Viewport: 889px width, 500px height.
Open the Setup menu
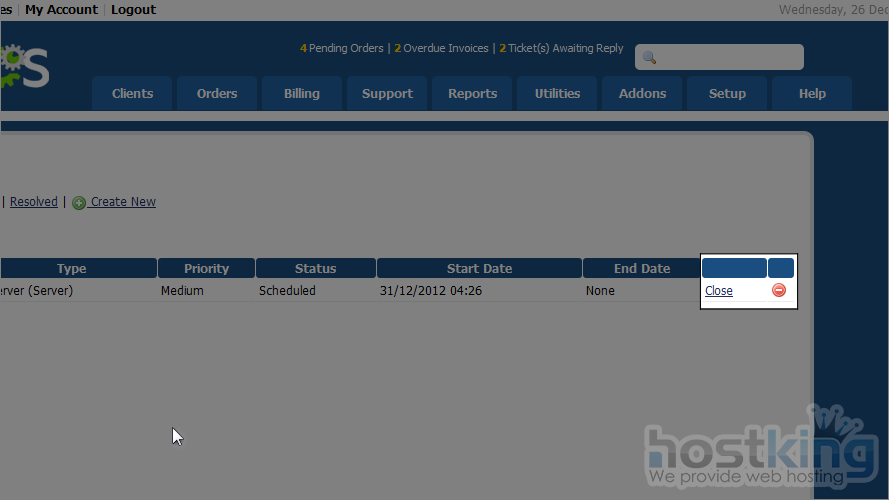pos(727,94)
